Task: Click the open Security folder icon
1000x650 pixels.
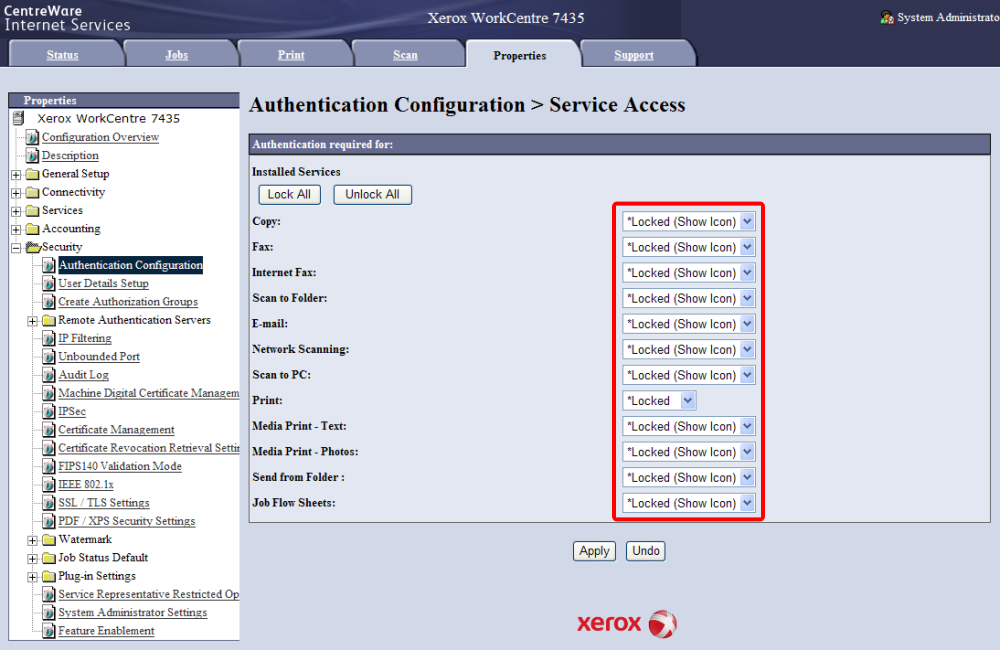Action: pyautogui.click(x=32, y=247)
